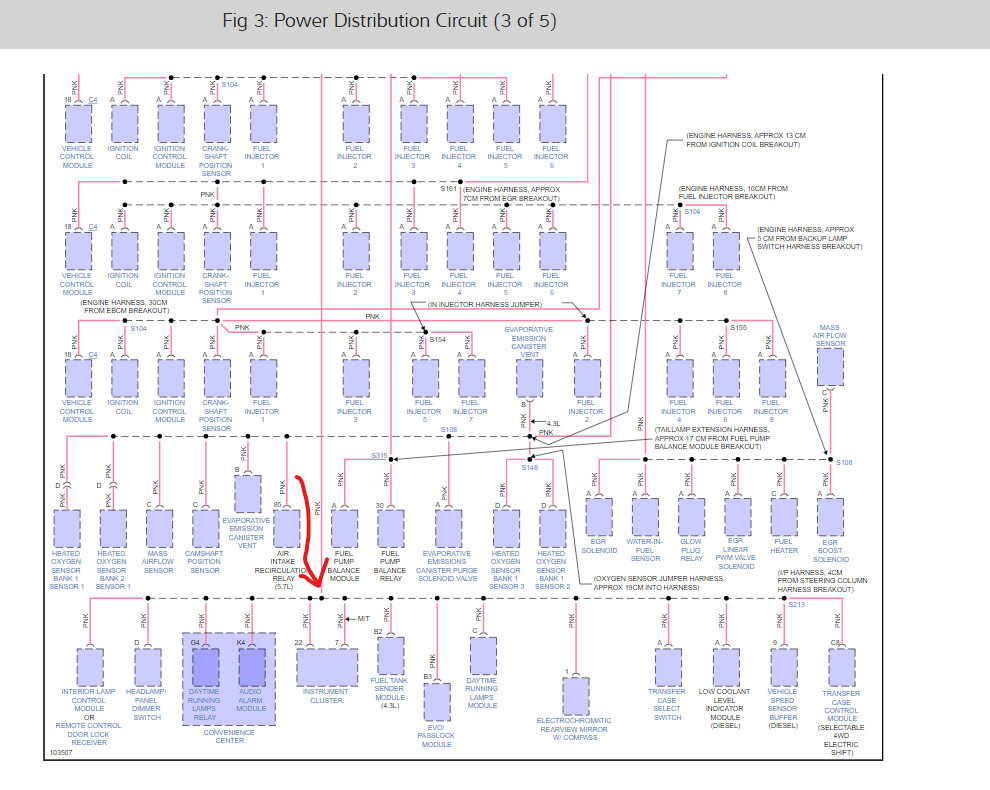Click the Electrochromatic Rearview Mirror W/ Compass label
Image resolution: width=990 pixels, height=790 pixels.
[x=574, y=729]
